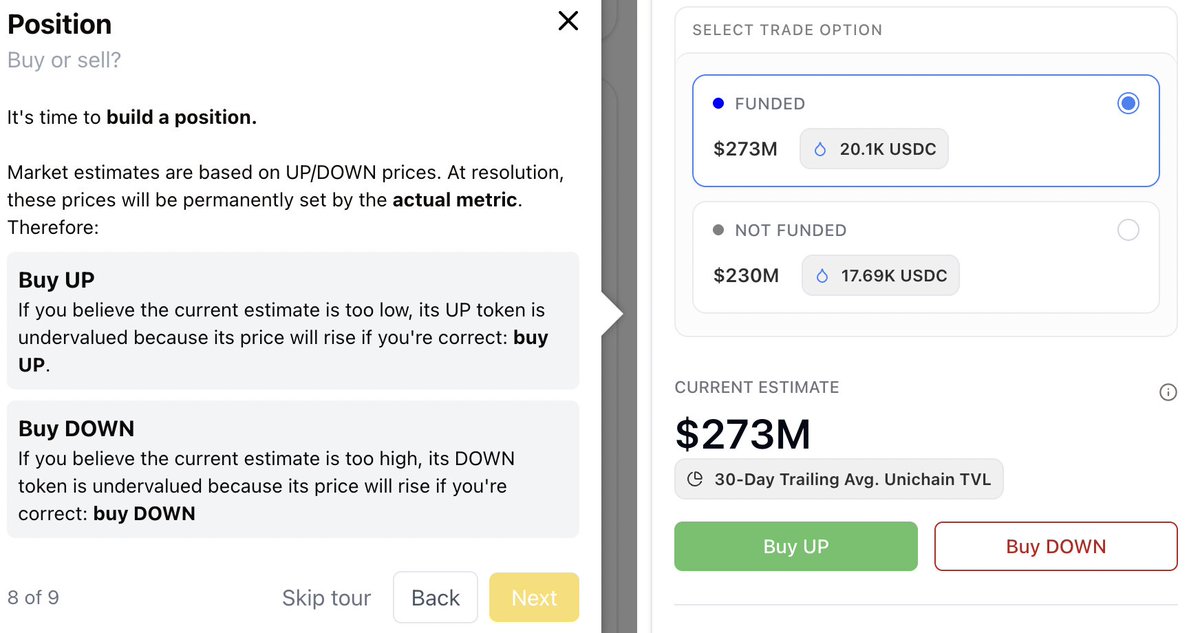The width and height of the screenshot is (1200, 633).
Task: Click the Buy UP explanation card
Action: pyautogui.click(x=293, y=320)
